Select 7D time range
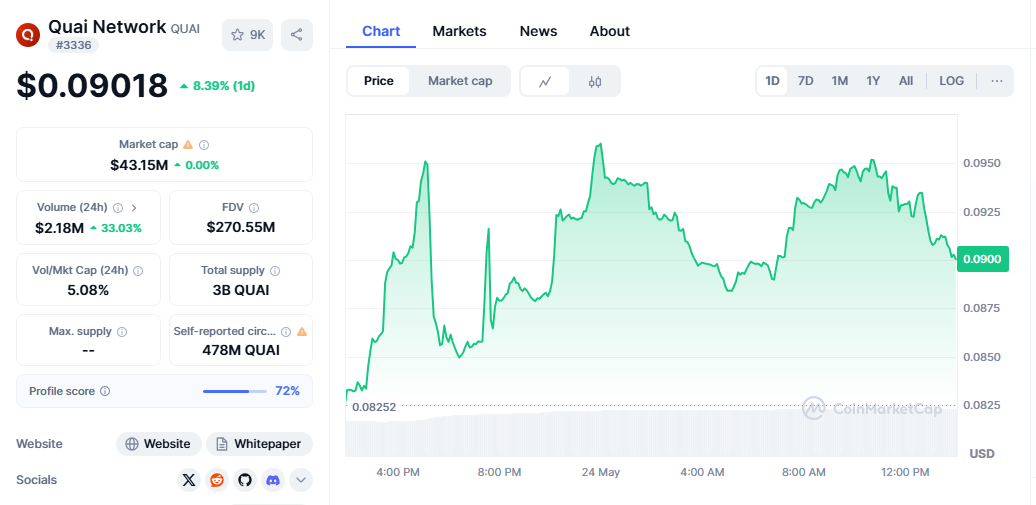 (805, 81)
